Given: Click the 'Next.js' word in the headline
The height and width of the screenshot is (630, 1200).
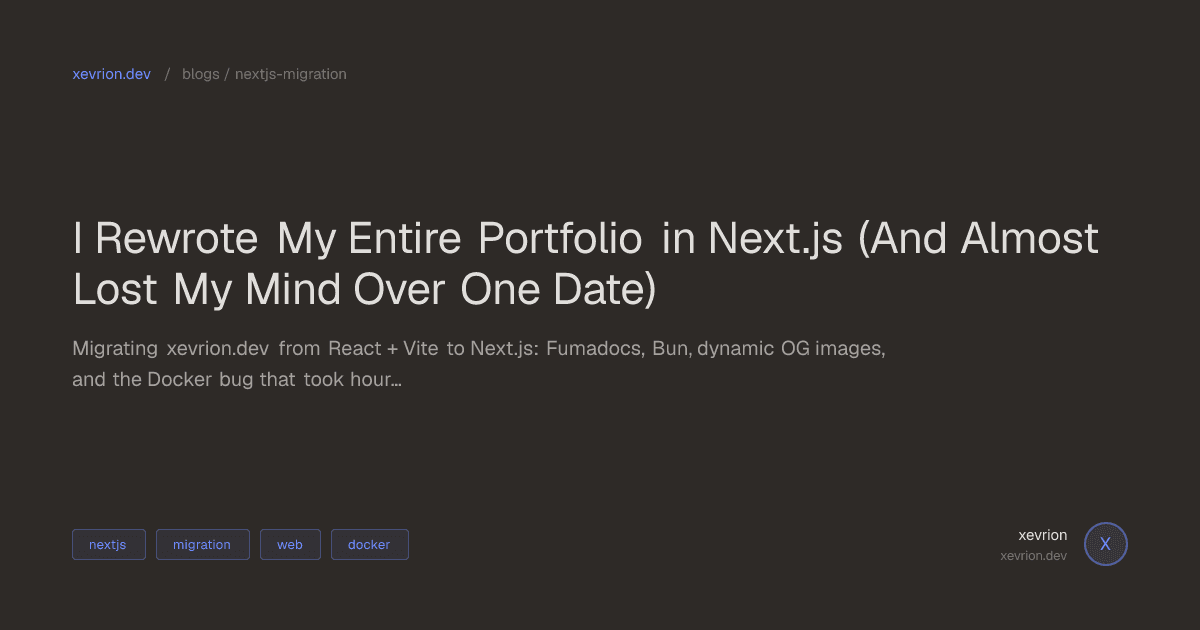Looking at the screenshot, I should click(776, 239).
